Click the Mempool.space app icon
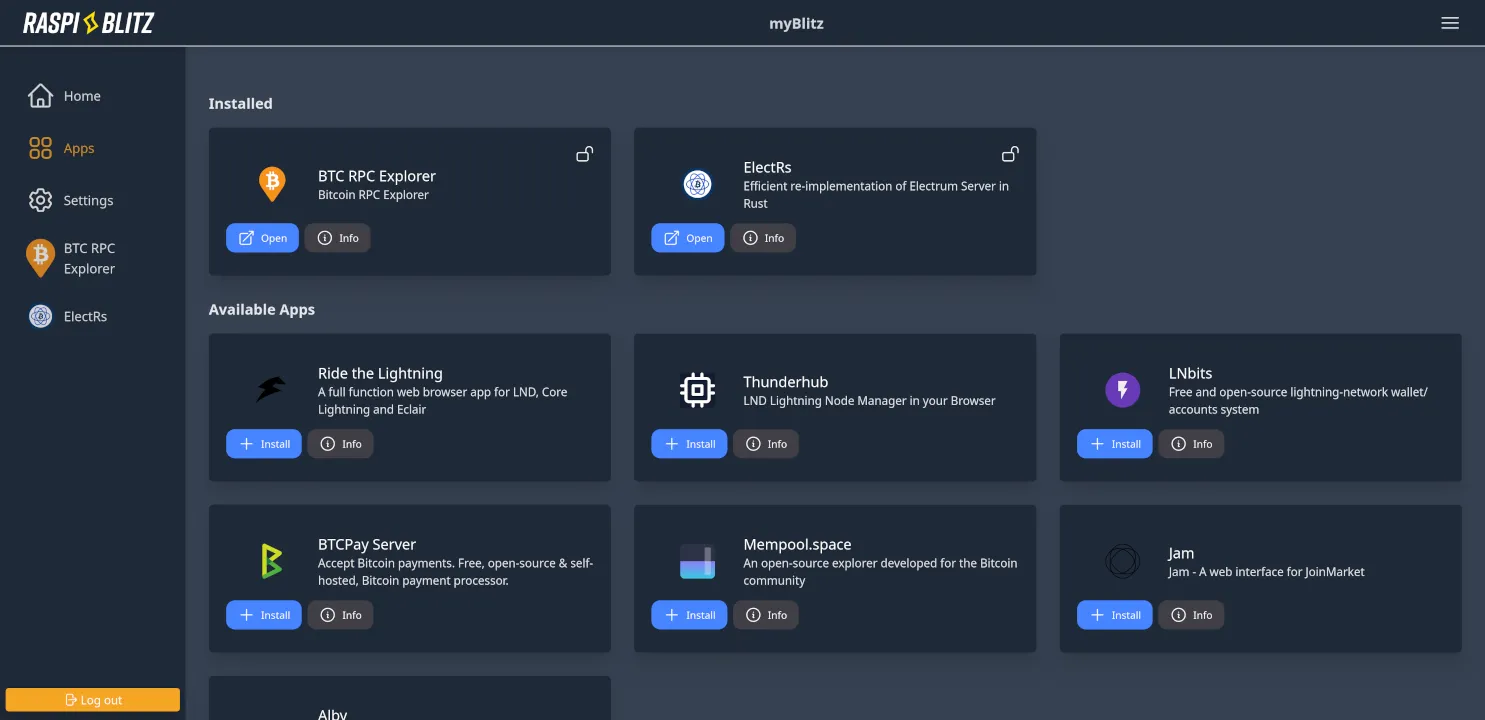The height and width of the screenshot is (720, 1485). [x=697, y=561]
